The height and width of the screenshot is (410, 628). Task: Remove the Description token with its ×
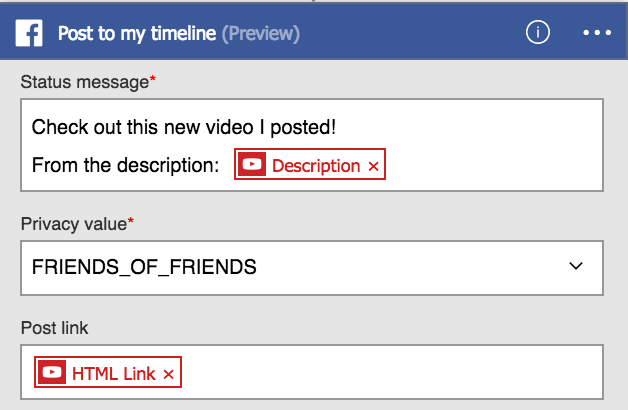(x=374, y=167)
